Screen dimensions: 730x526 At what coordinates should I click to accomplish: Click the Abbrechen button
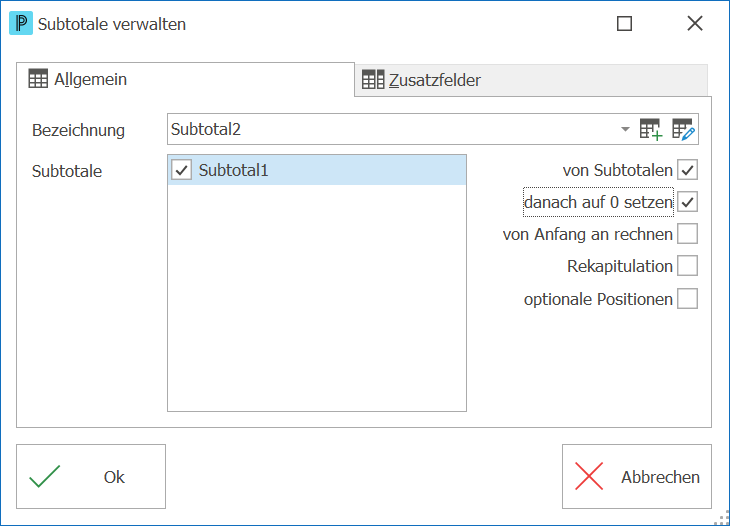pos(636,477)
